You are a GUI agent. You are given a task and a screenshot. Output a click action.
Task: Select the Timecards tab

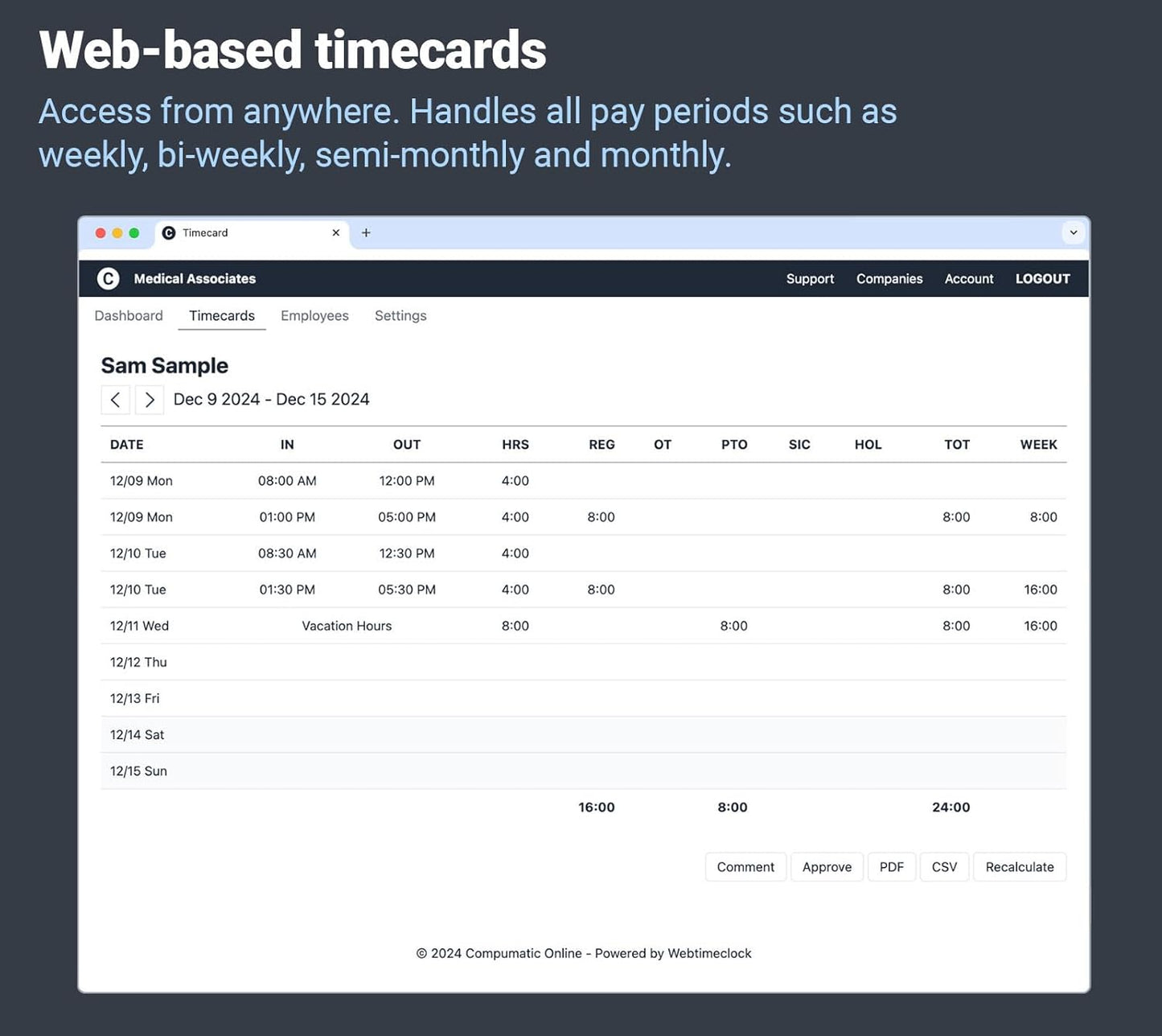tap(222, 315)
